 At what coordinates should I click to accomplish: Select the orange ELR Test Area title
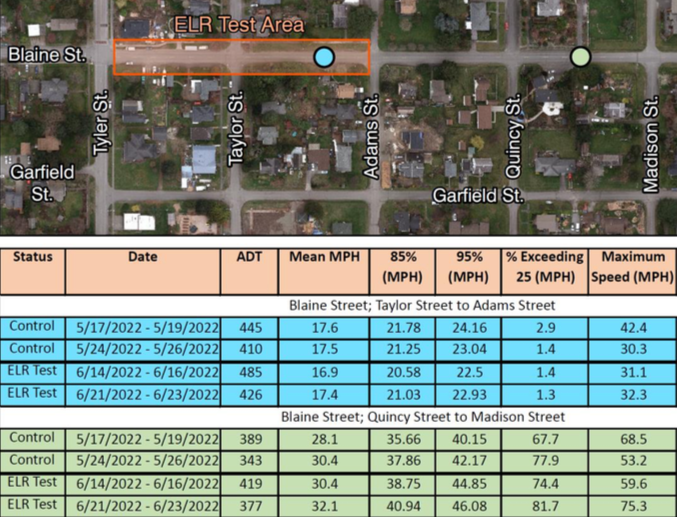[x=240, y=26]
